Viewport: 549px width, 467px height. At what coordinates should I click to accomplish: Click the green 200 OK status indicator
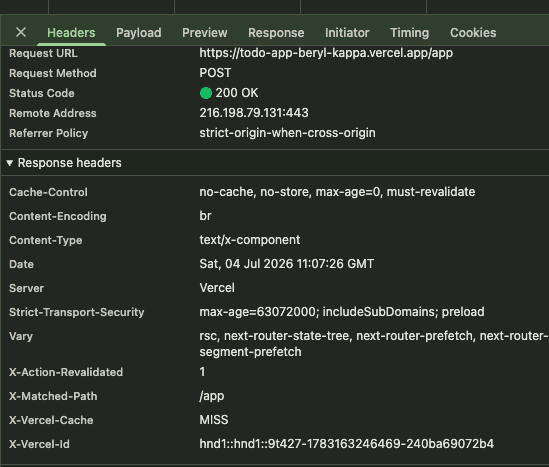pos(206,93)
